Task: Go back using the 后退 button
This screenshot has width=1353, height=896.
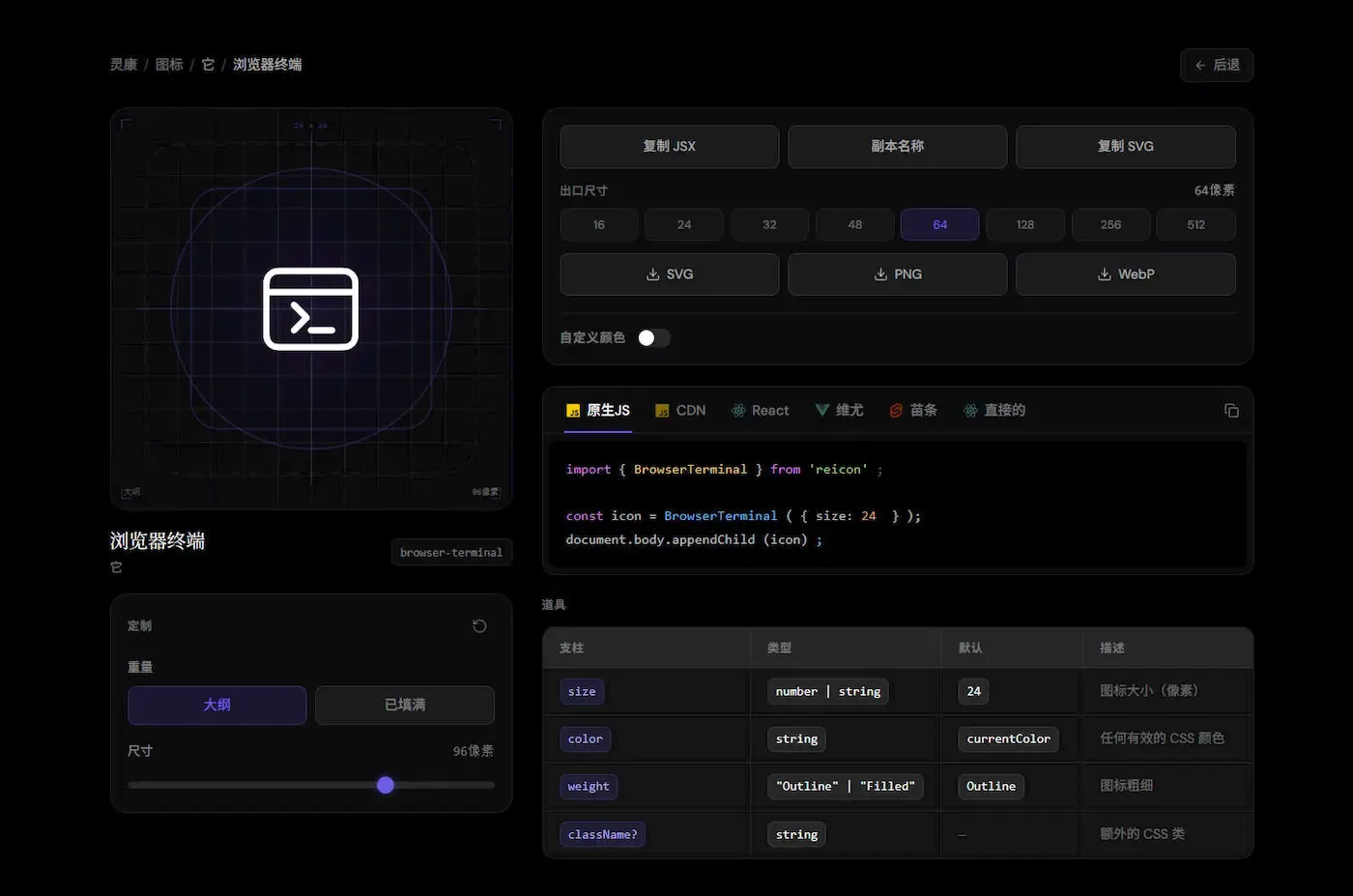Action: (1217, 65)
